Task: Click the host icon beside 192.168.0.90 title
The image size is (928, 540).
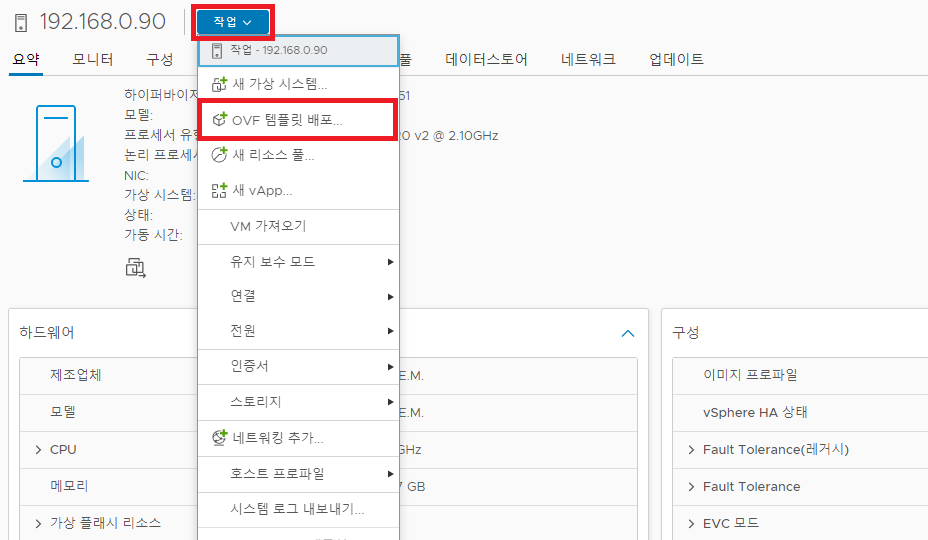Action: click(21, 23)
